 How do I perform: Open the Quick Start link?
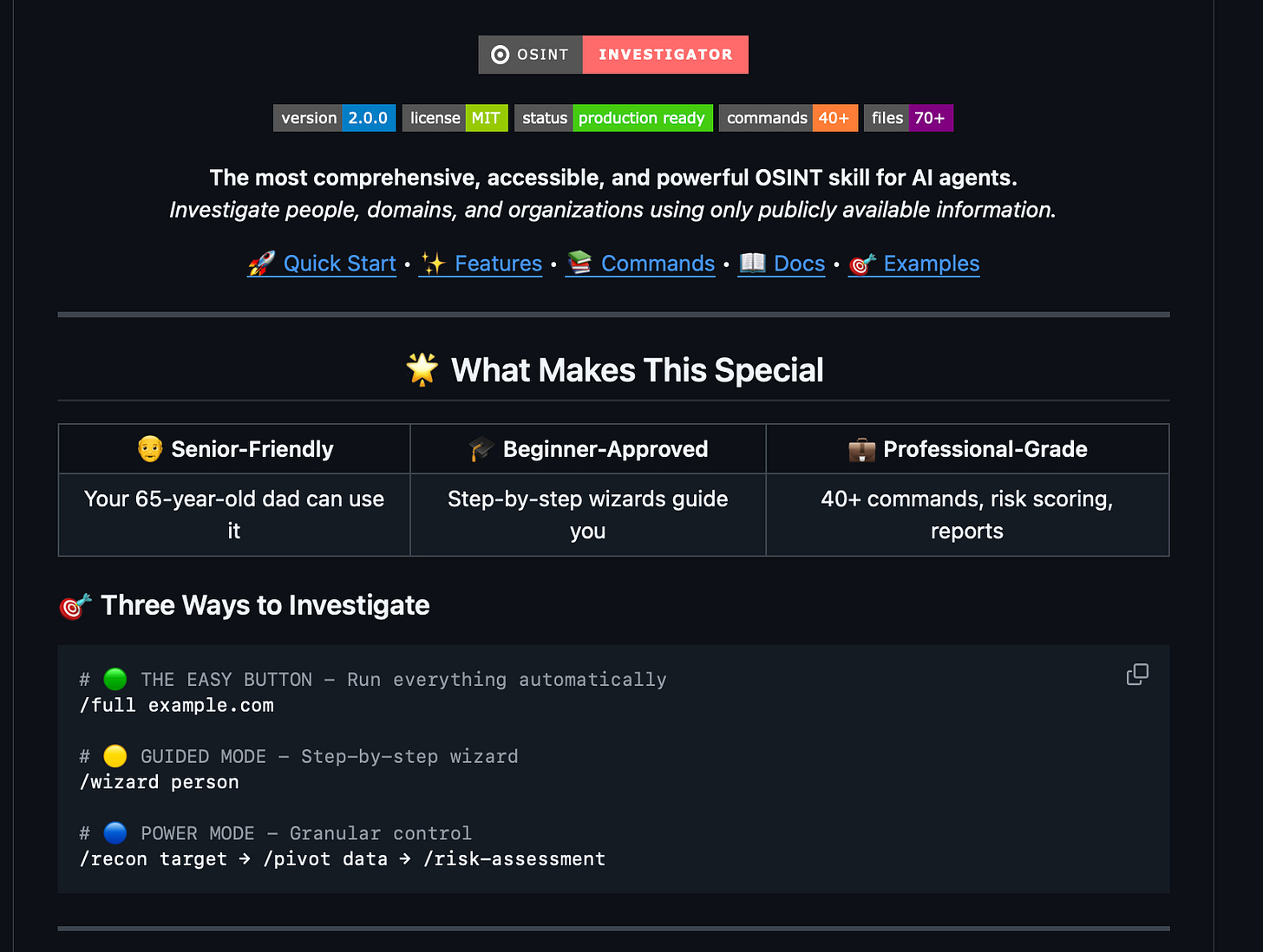339,263
